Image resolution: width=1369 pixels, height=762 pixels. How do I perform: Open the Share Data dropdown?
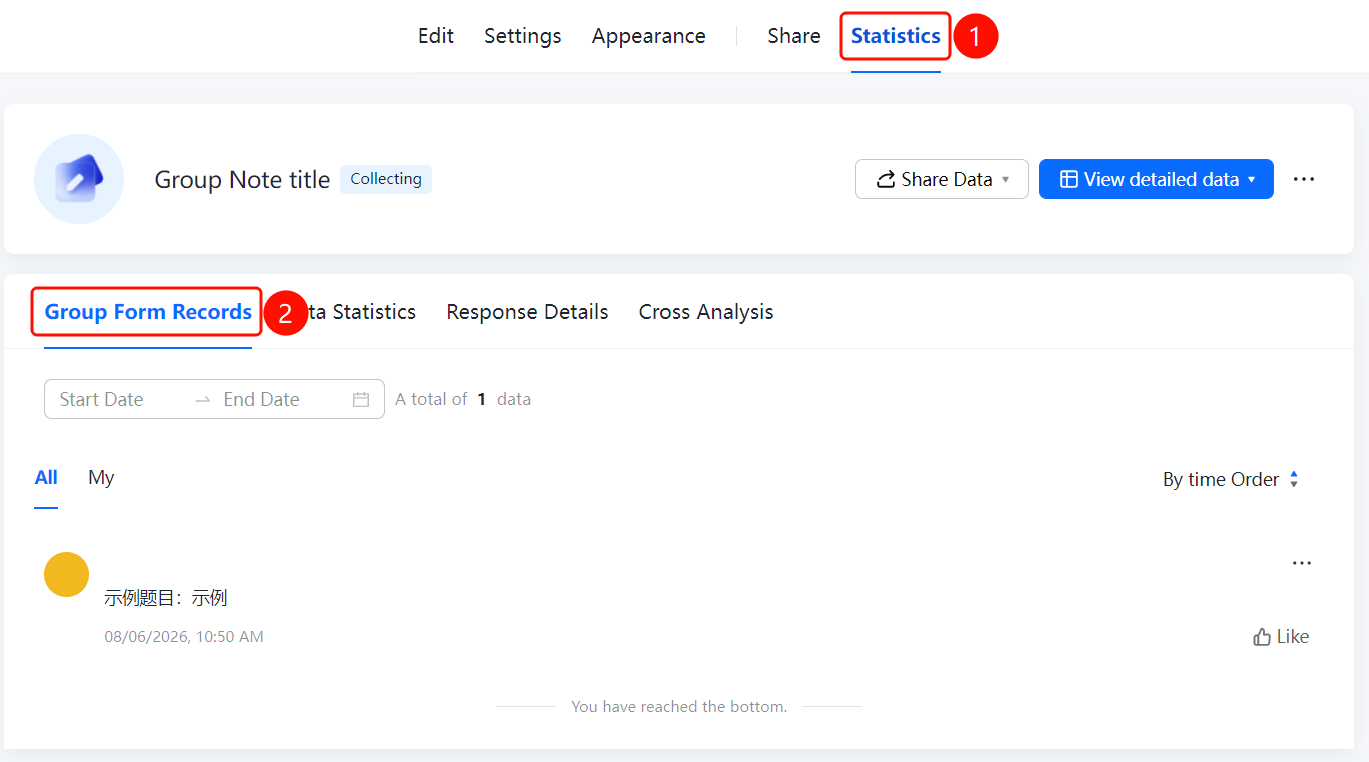click(x=942, y=179)
